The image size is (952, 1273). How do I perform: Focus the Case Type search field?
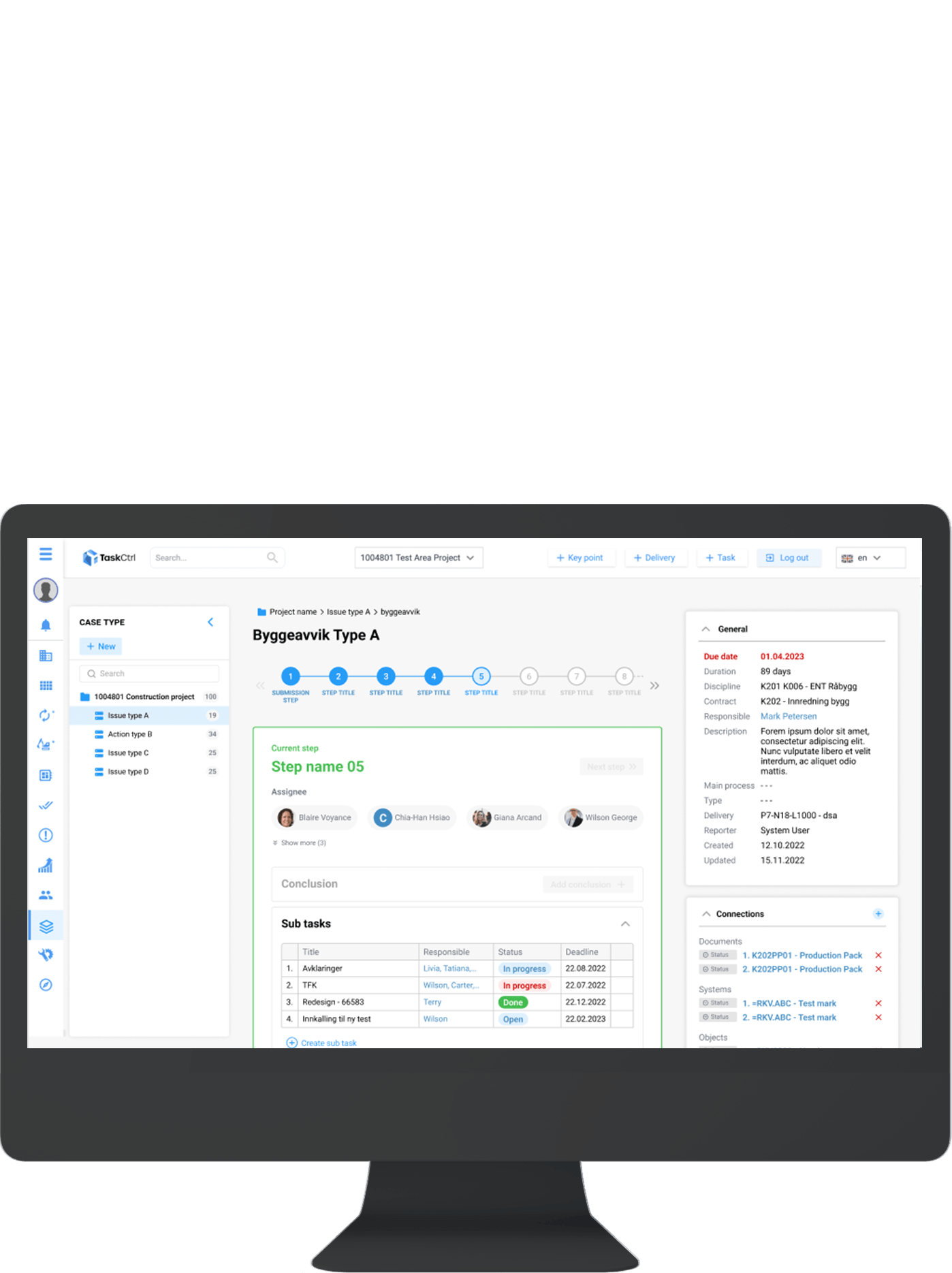[149, 674]
